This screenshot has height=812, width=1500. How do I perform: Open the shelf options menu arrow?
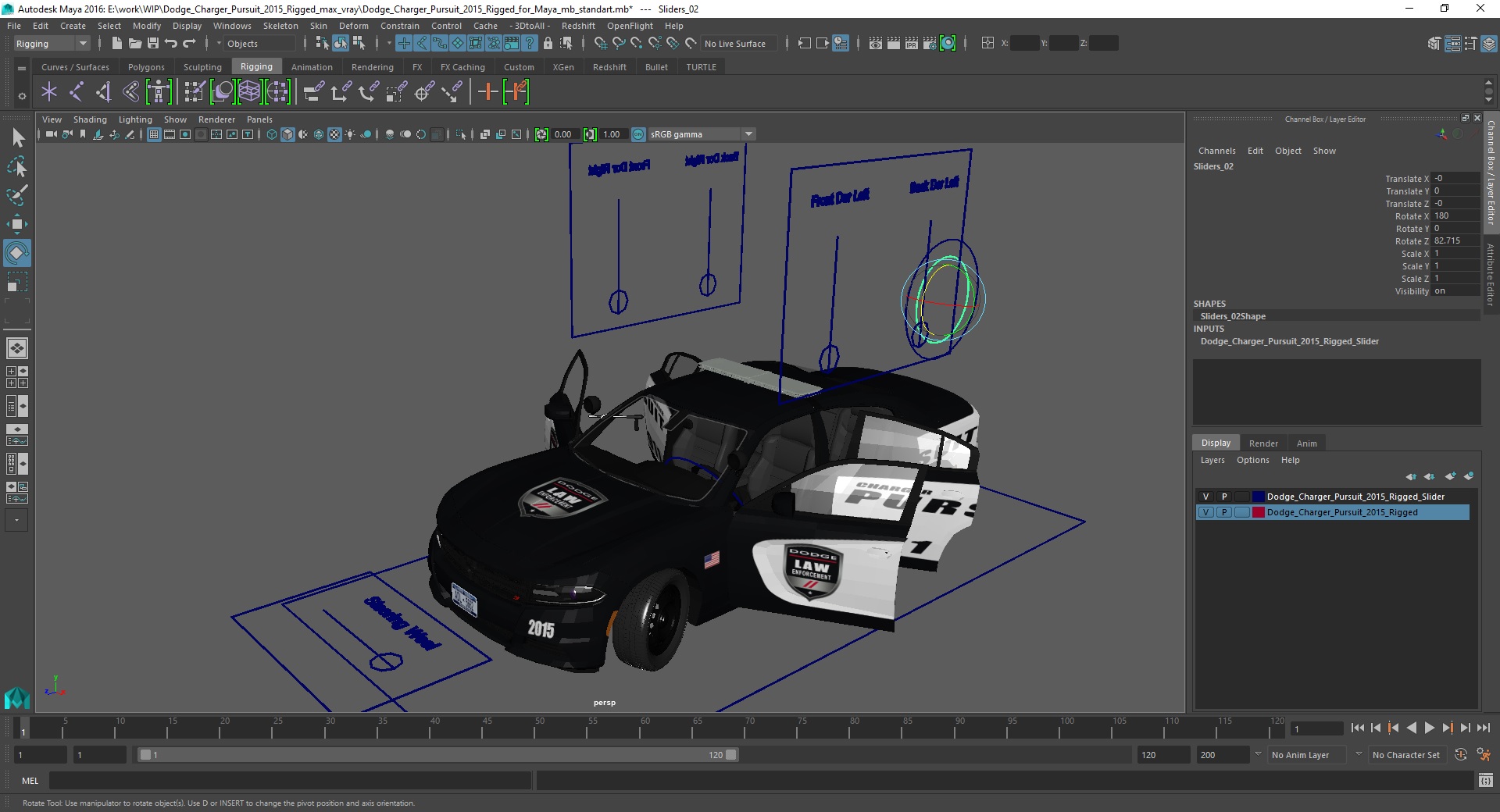click(x=22, y=96)
